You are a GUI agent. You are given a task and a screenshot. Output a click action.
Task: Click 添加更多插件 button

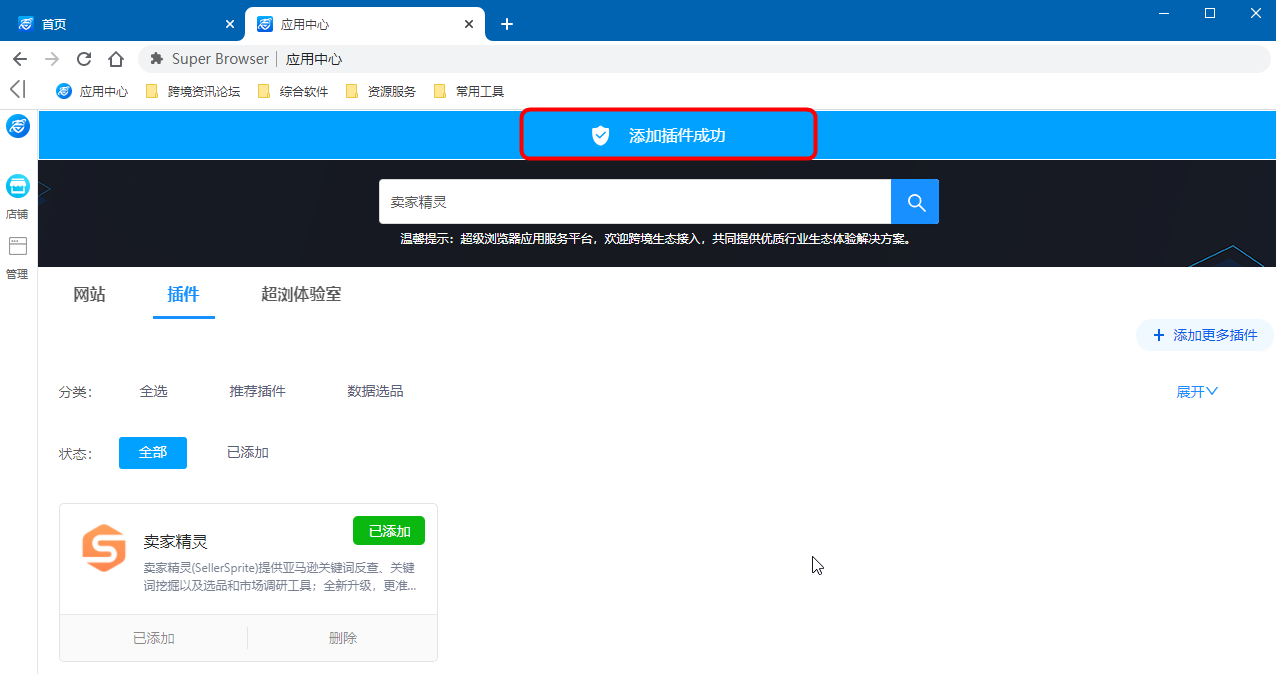pos(1204,335)
